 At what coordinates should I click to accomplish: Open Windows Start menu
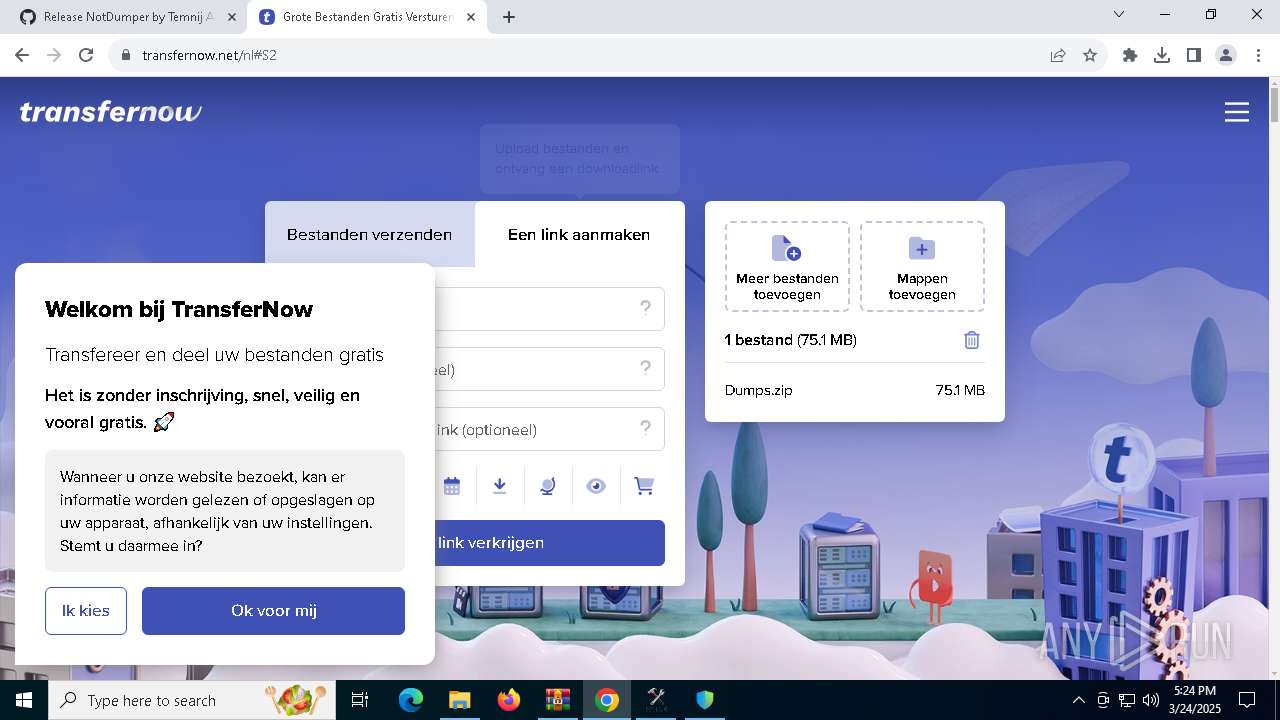coord(24,700)
